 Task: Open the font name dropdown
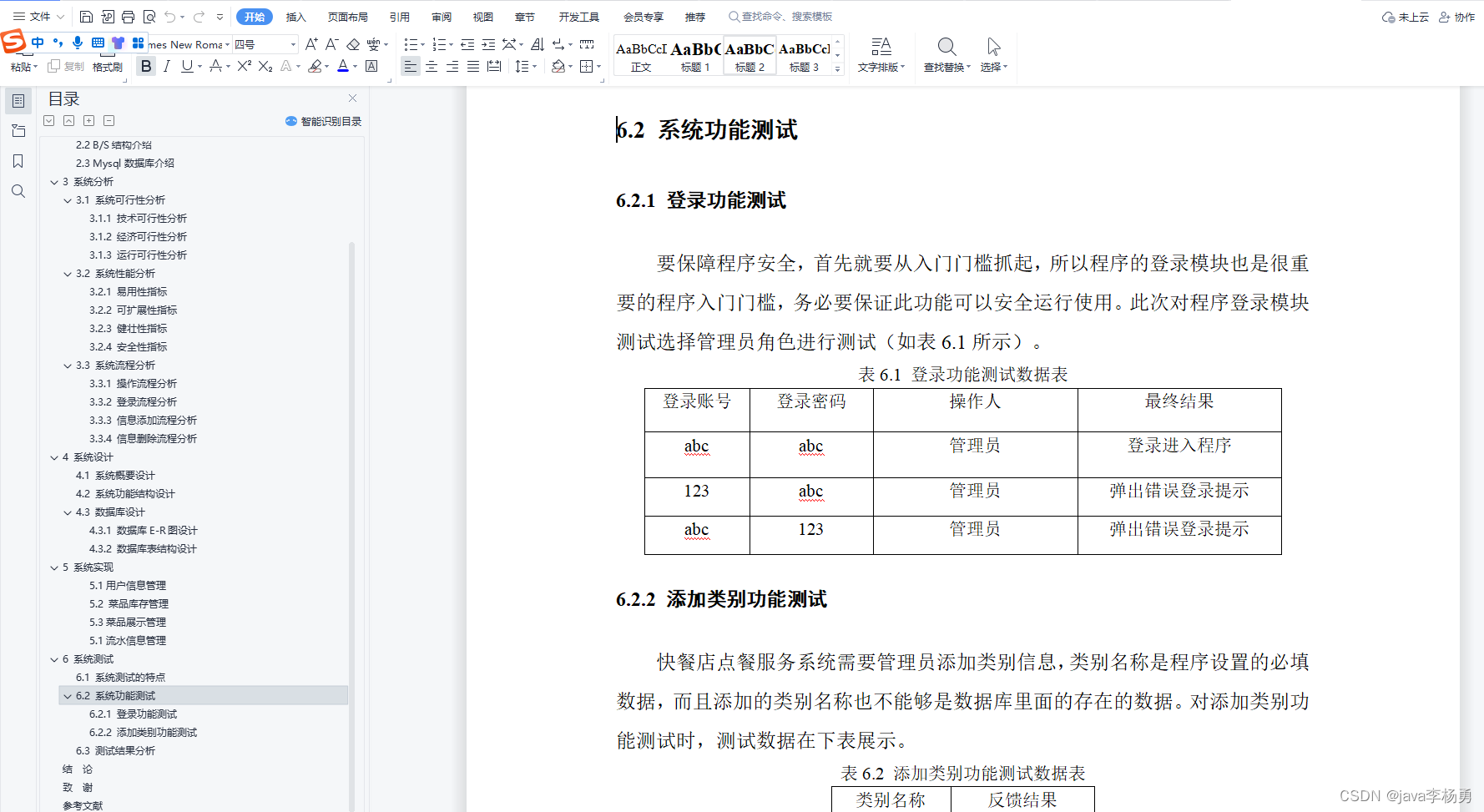coord(227,45)
